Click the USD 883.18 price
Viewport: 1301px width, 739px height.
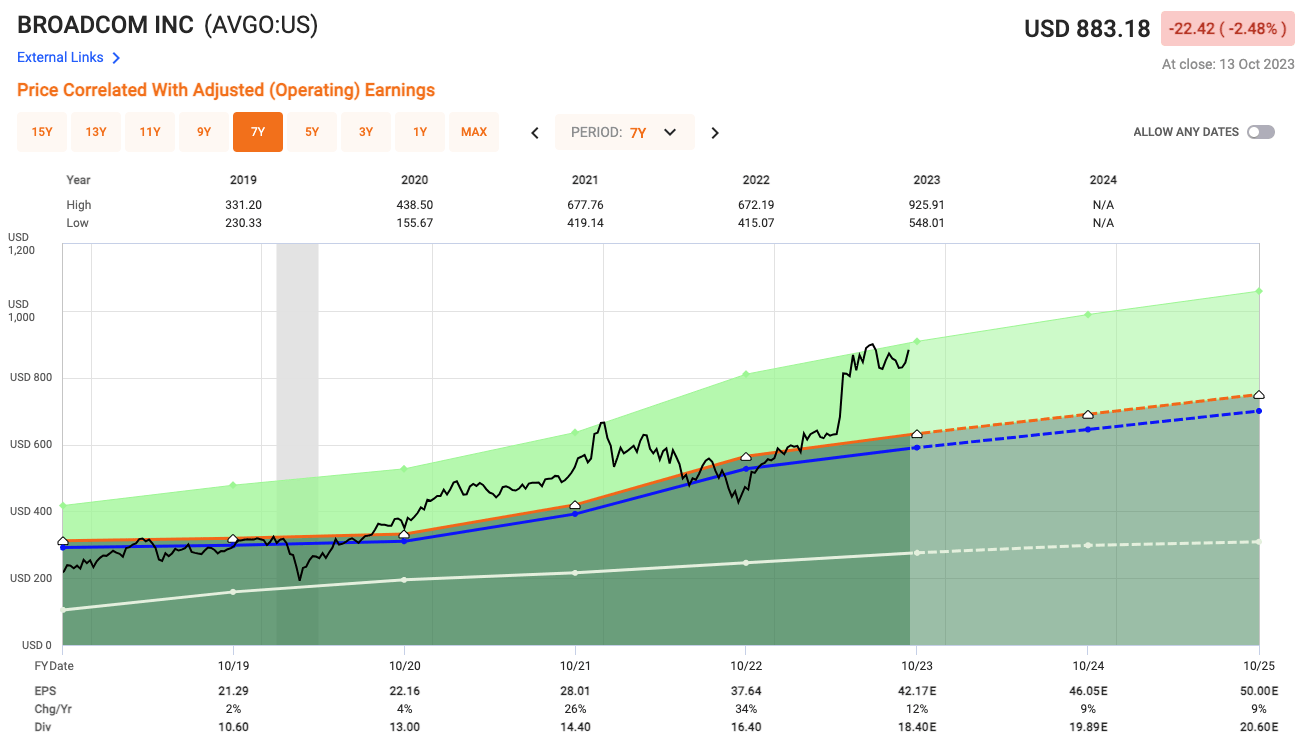point(1087,29)
